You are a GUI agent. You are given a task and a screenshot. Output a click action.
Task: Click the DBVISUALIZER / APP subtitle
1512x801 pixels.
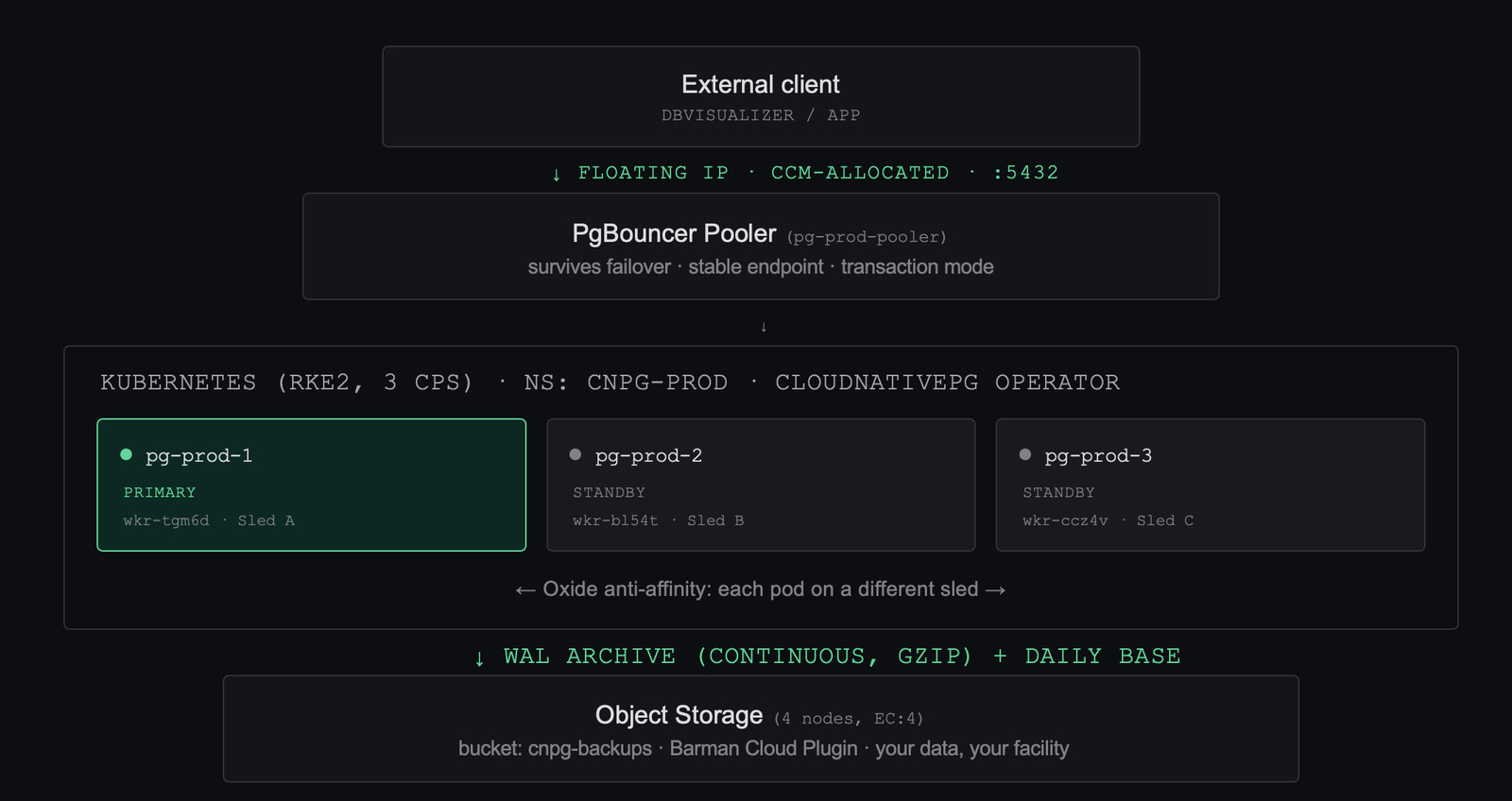tap(761, 115)
